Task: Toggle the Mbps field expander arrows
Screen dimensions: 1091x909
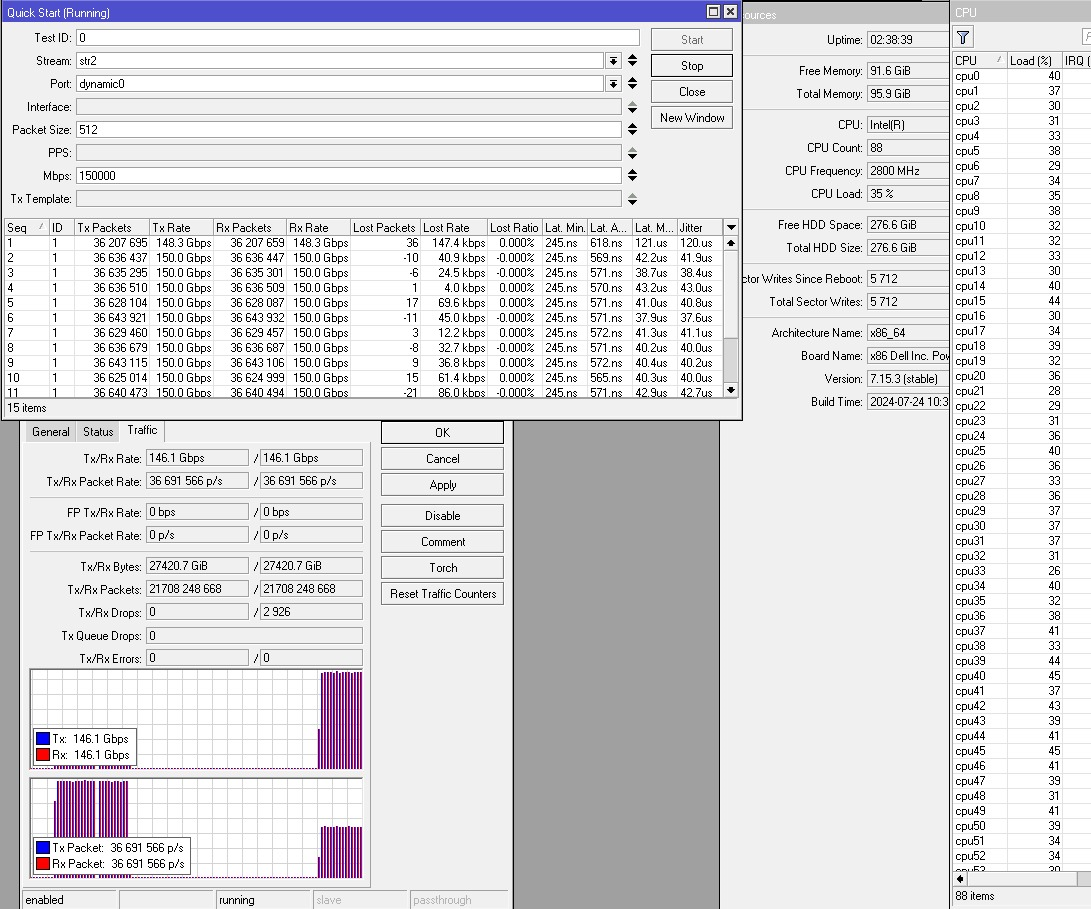Action: (632, 175)
